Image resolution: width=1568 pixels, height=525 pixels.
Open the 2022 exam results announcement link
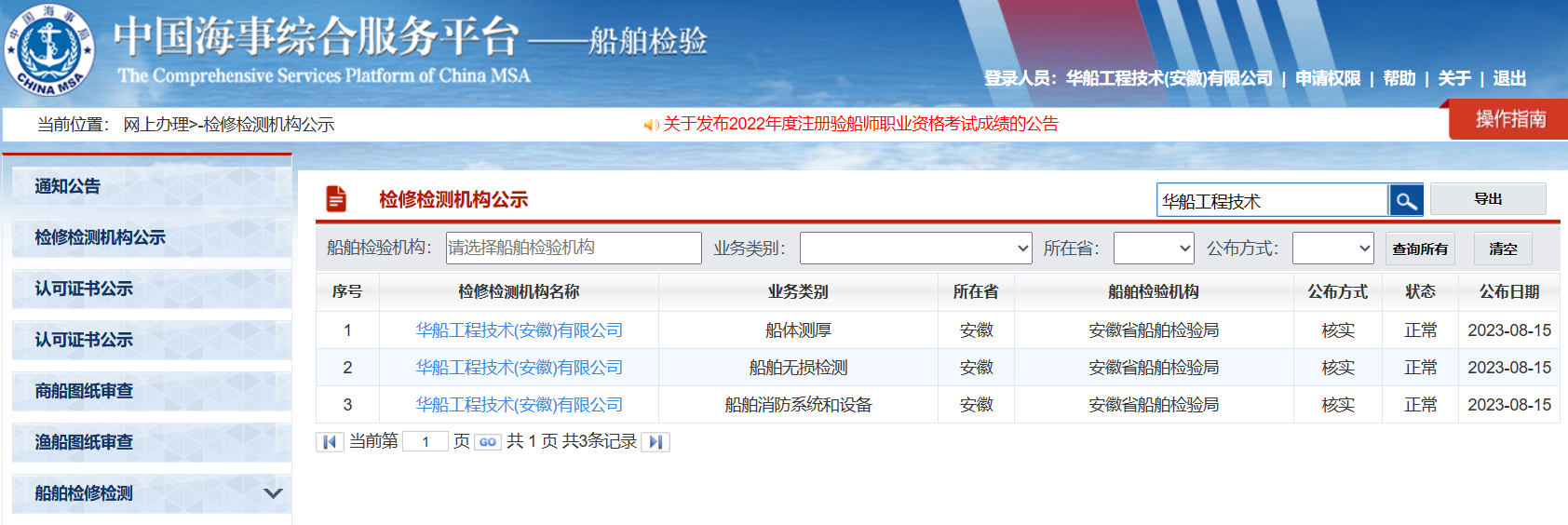click(860, 124)
